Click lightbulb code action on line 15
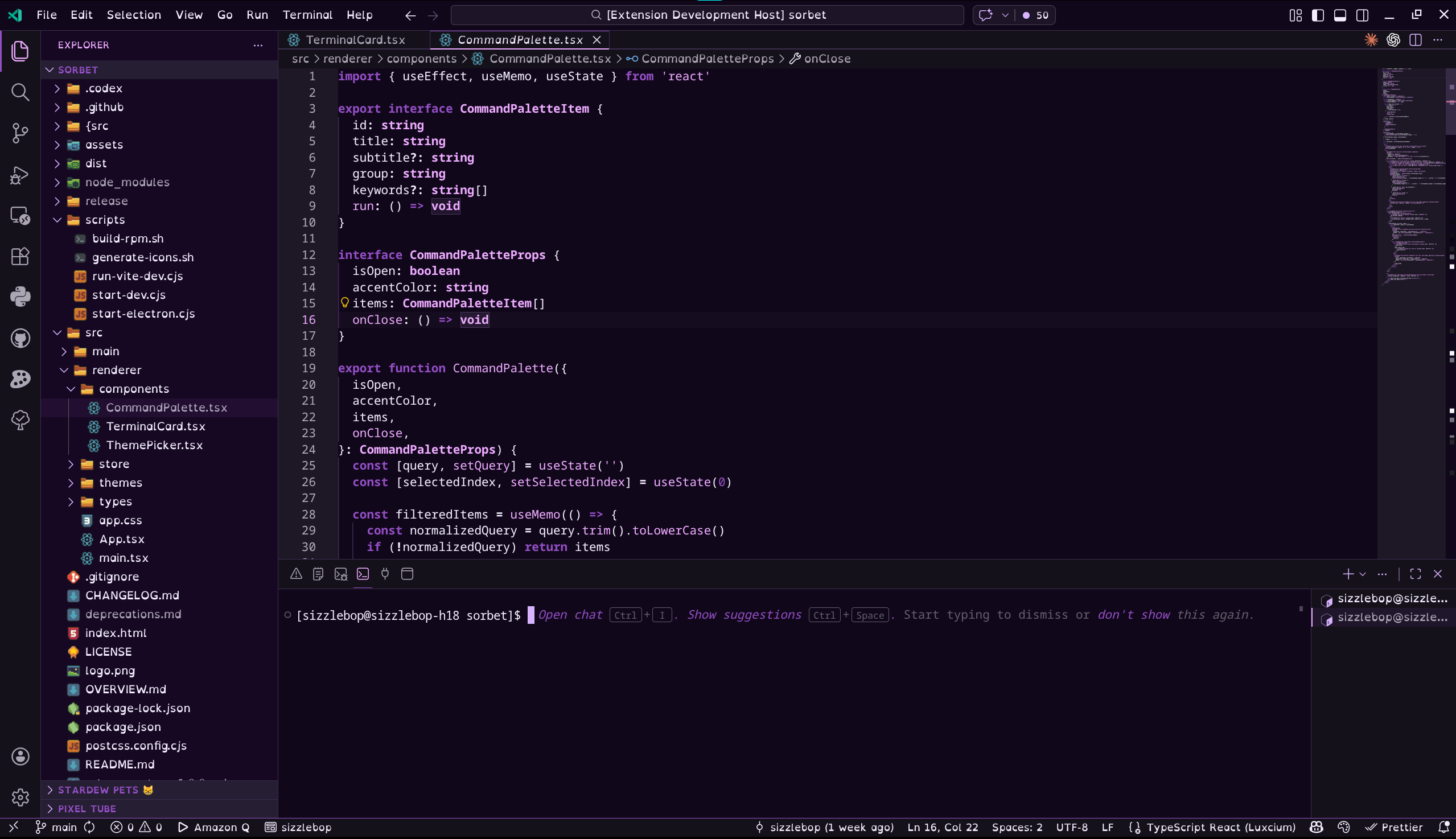The width and height of the screenshot is (1456, 839). click(344, 302)
